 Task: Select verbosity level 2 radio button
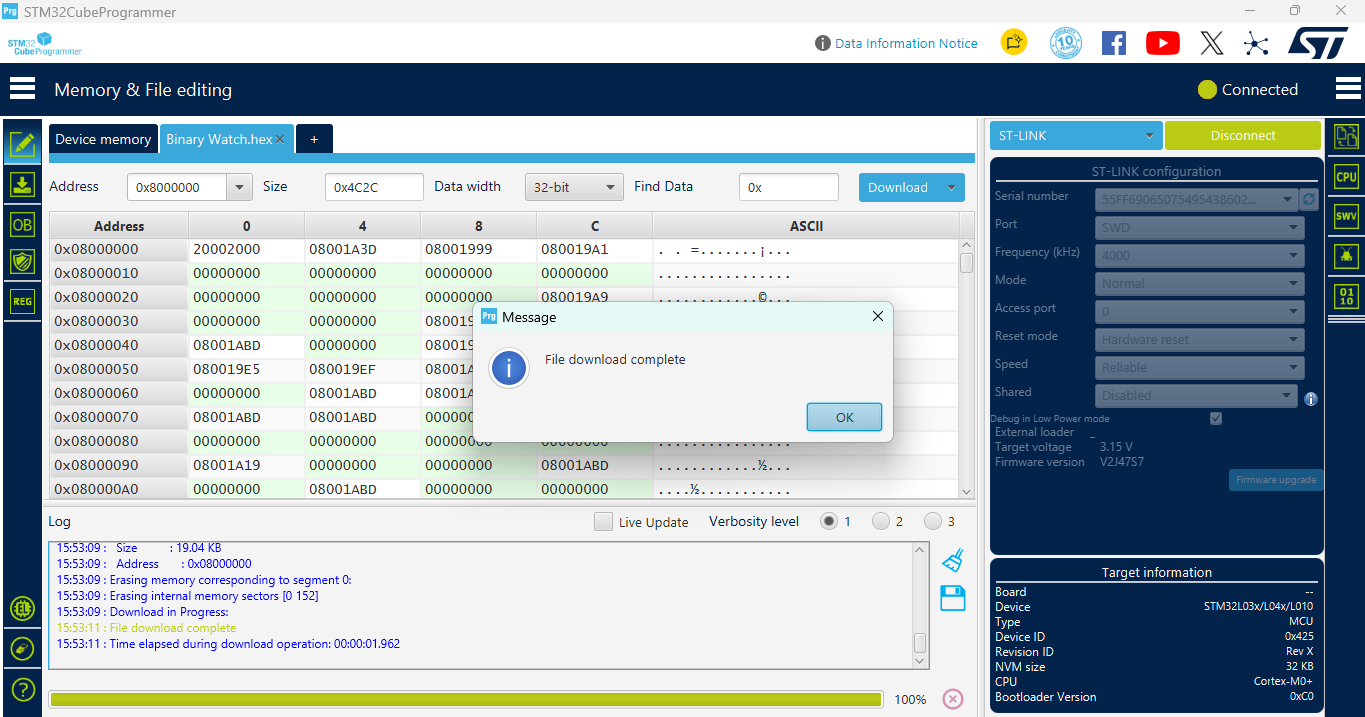[x=881, y=521]
